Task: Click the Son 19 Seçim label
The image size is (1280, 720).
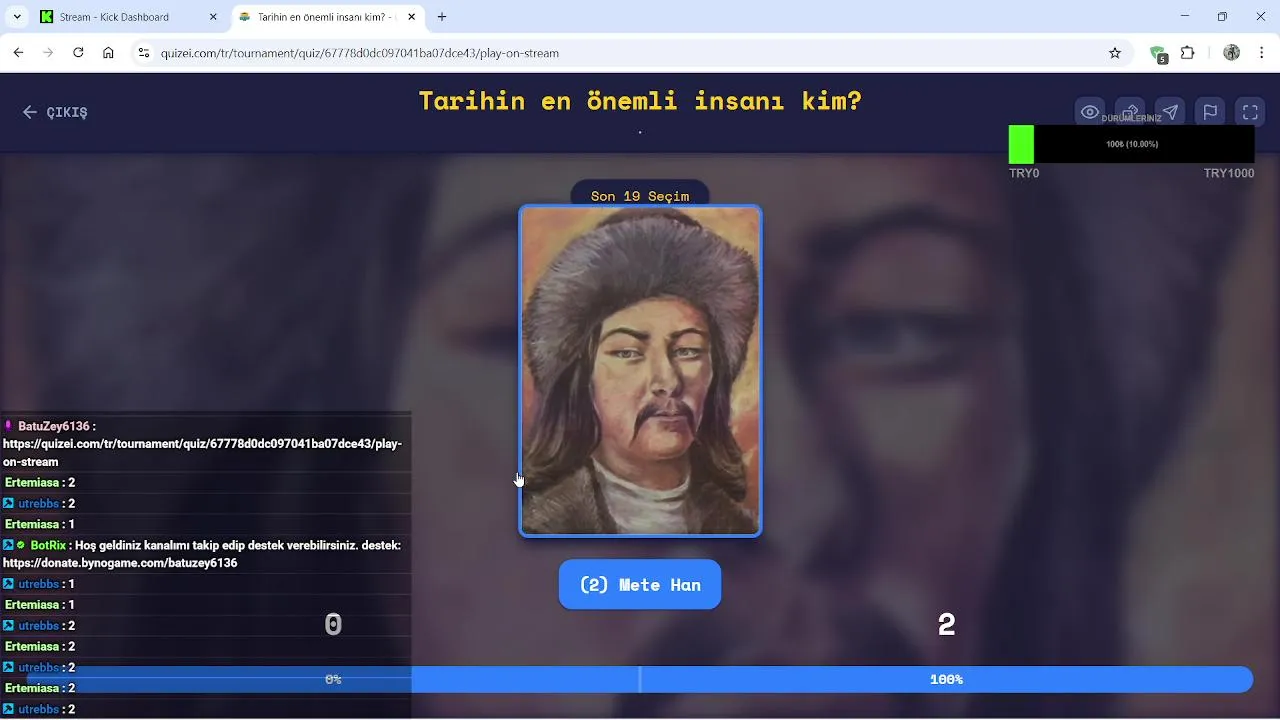Action: point(640,196)
